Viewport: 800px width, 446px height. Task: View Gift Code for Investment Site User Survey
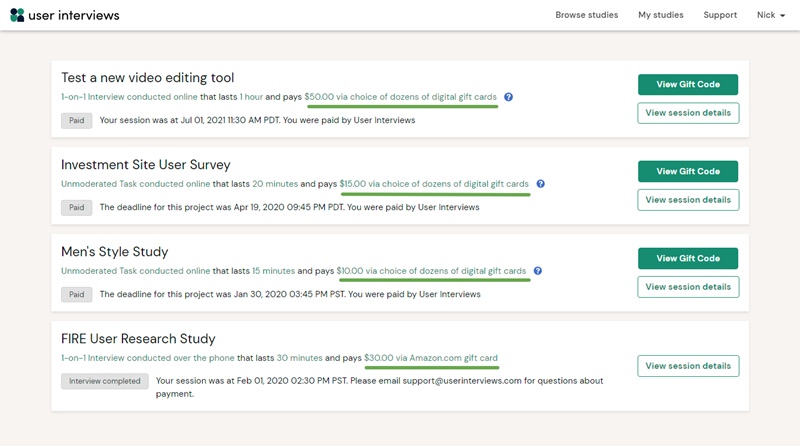[x=688, y=172]
